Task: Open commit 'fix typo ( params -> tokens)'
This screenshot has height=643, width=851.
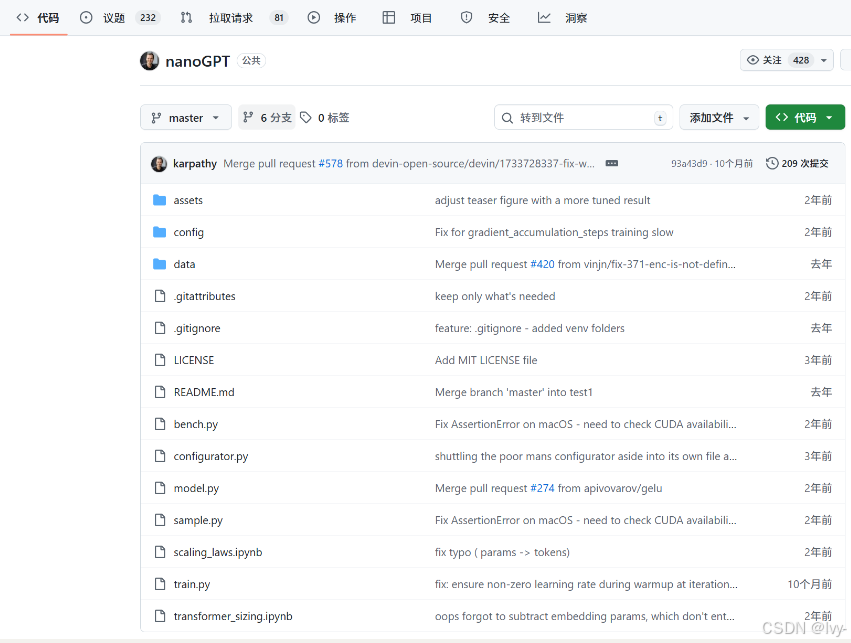Action: click(x=502, y=552)
